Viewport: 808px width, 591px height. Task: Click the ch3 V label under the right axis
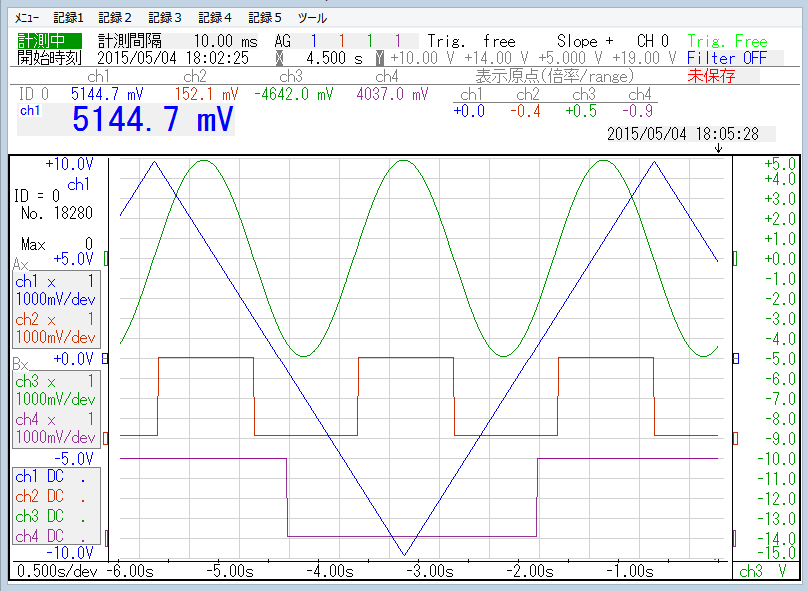pyautogui.click(x=763, y=571)
